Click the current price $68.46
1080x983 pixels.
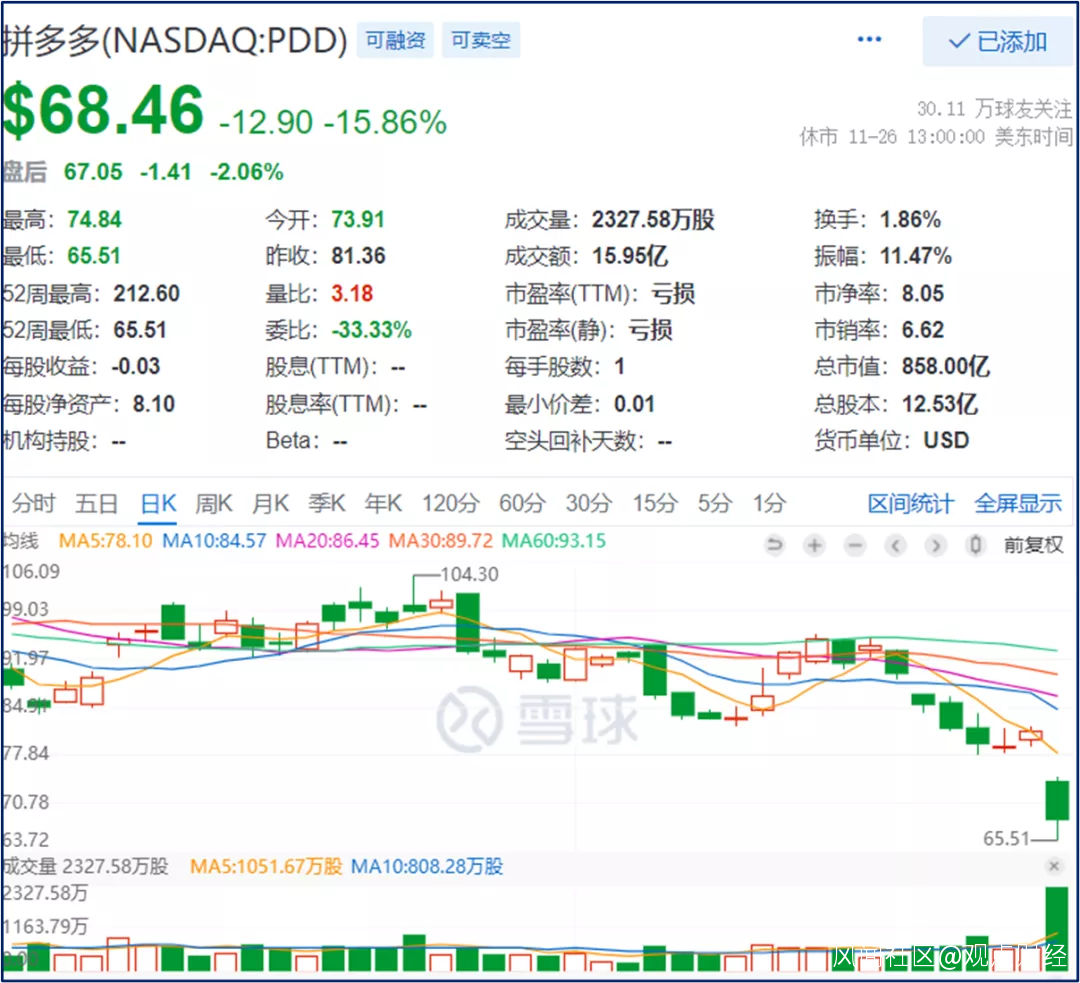pyautogui.click(x=103, y=110)
